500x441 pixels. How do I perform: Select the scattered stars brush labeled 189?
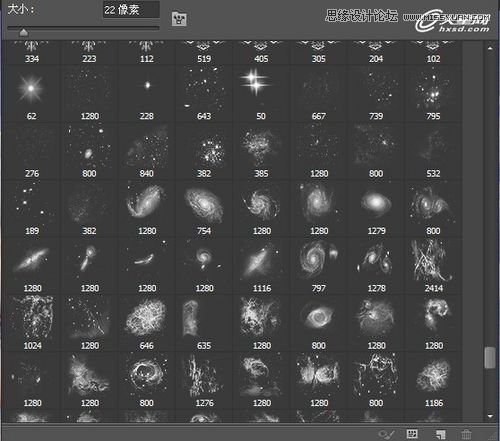(x=32, y=209)
